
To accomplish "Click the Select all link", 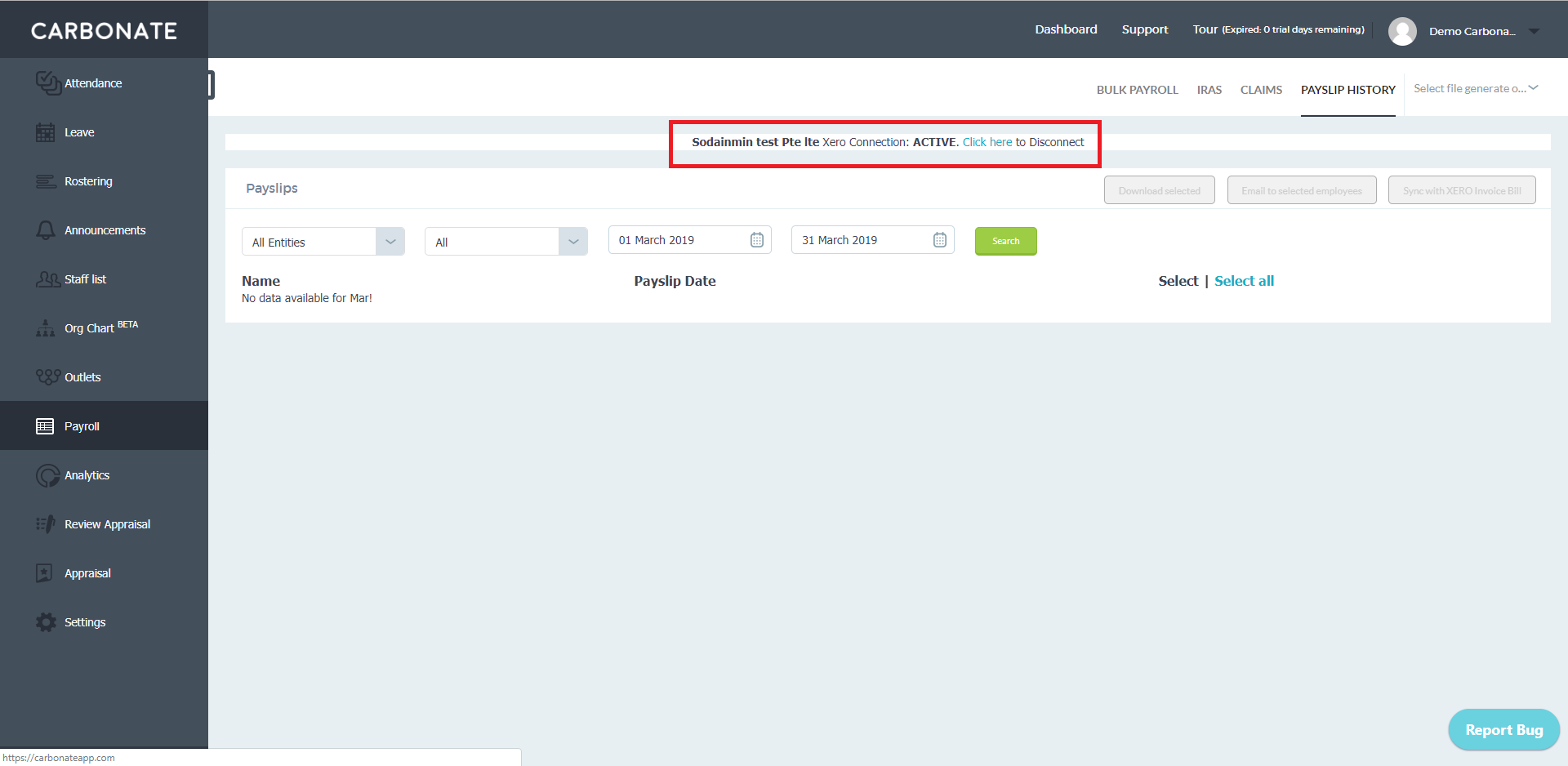I will pyautogui.click(x=1244, y=281).
